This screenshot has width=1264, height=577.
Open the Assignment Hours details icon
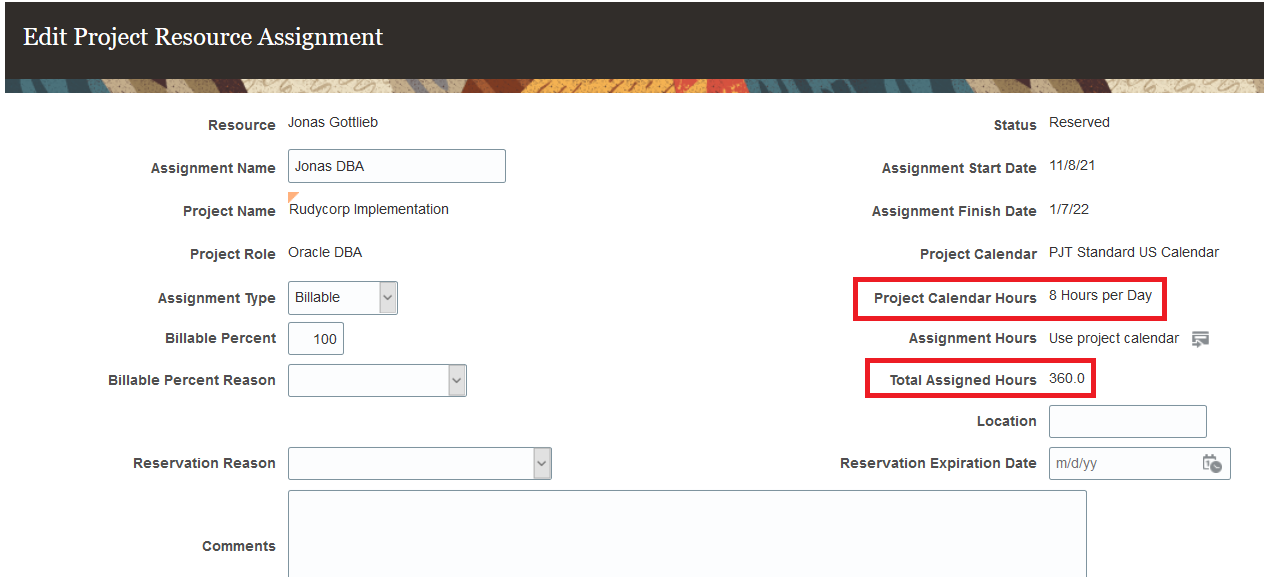tap(1201, 339)
